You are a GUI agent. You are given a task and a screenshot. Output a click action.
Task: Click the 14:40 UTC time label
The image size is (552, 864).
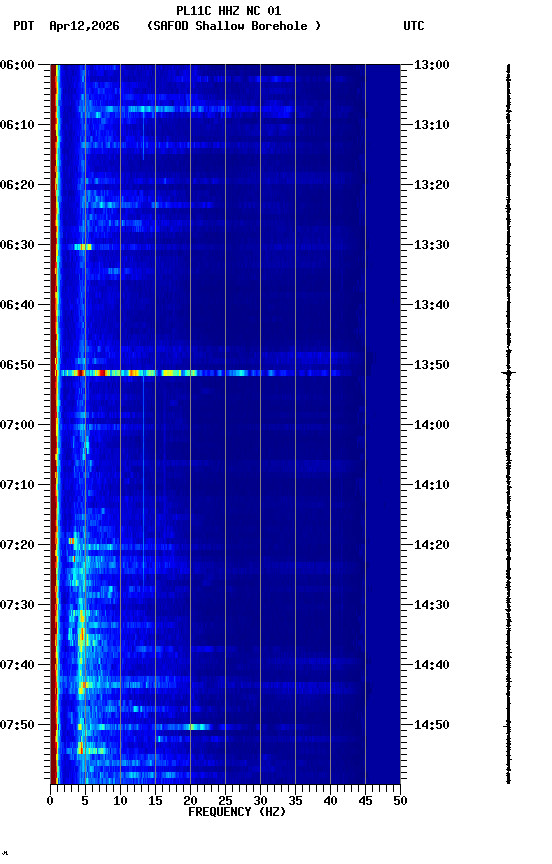point(432,665)
